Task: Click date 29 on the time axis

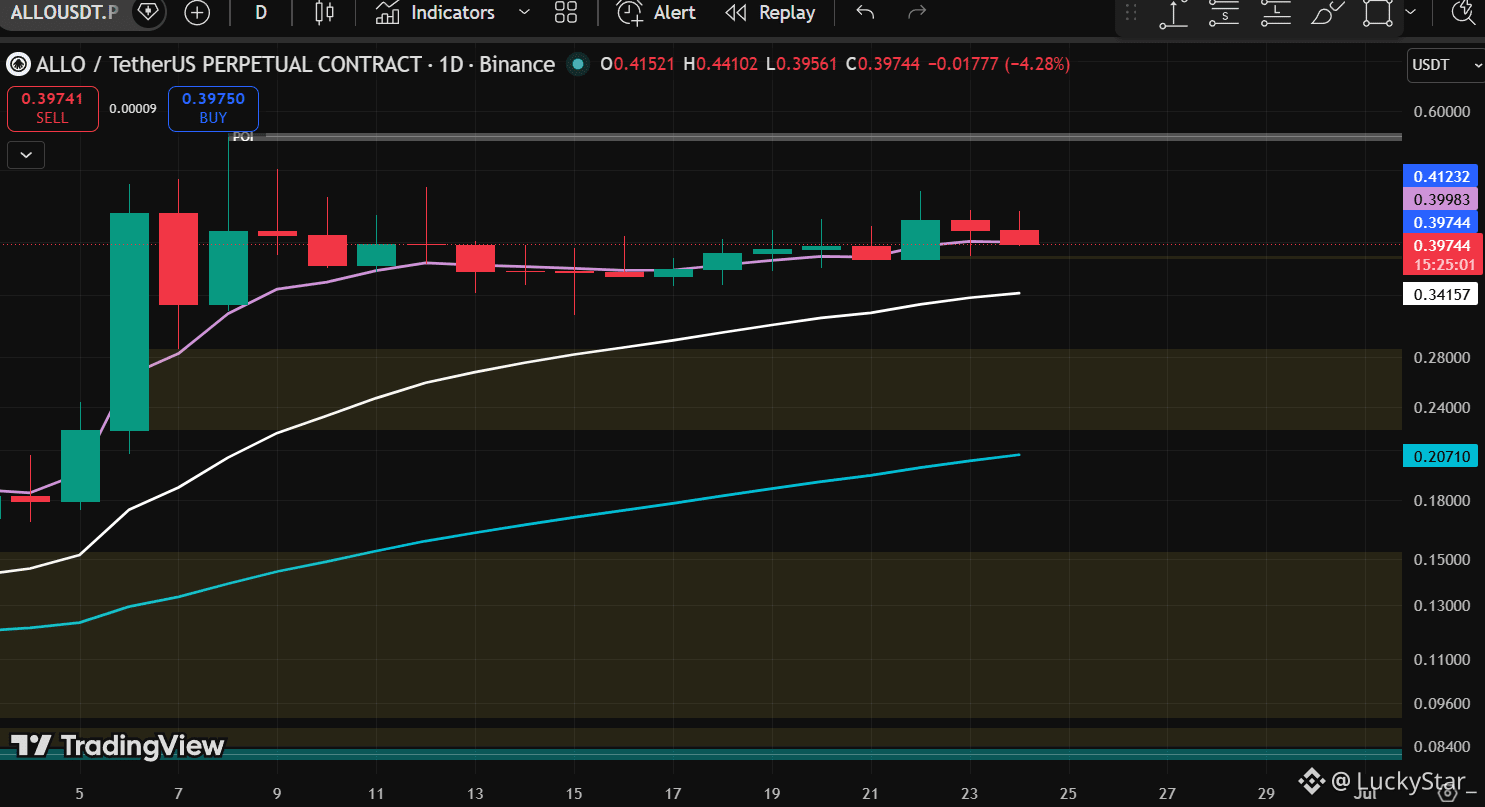Action: pos(1265,793)
